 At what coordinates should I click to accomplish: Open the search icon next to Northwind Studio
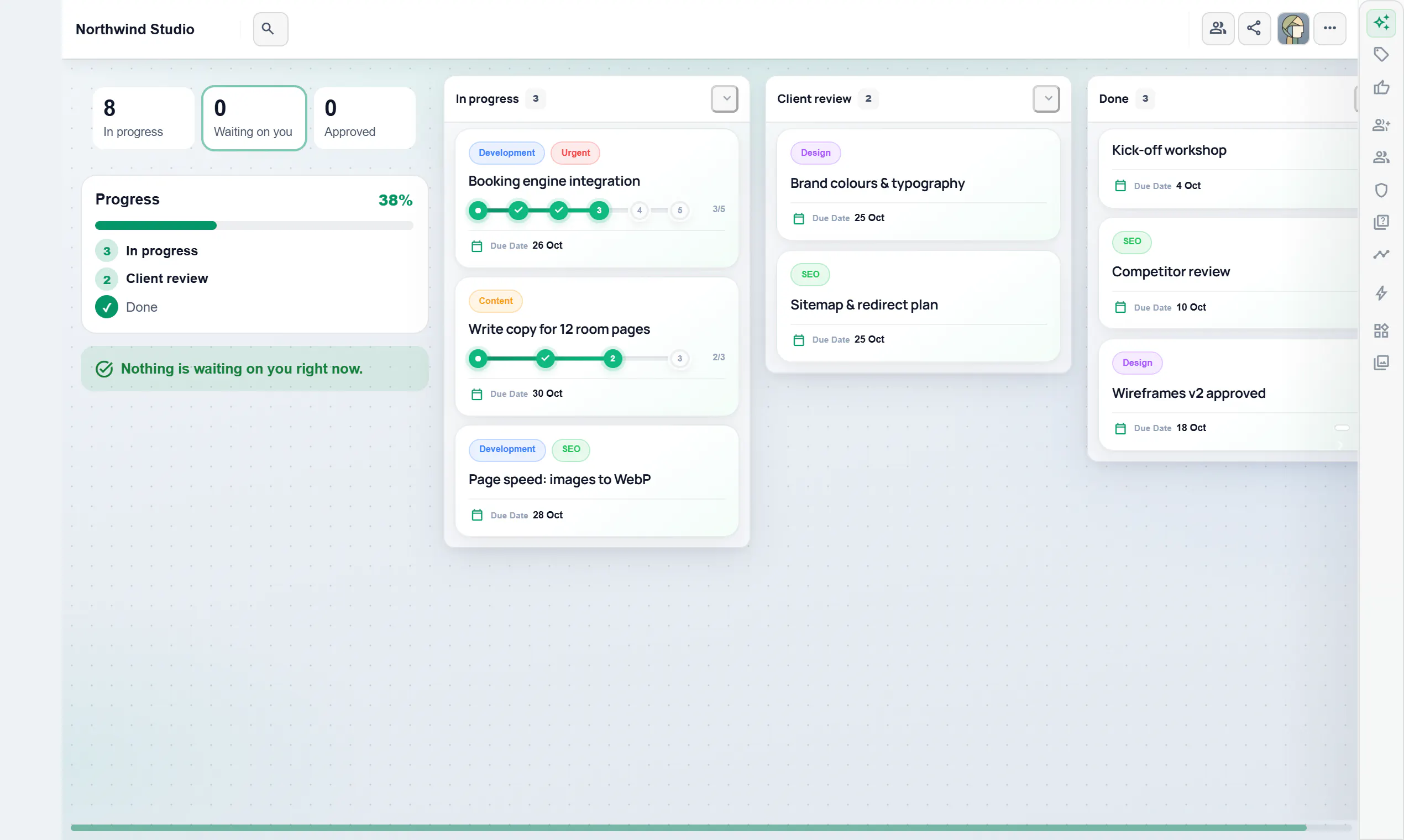[x=270, y=29]
